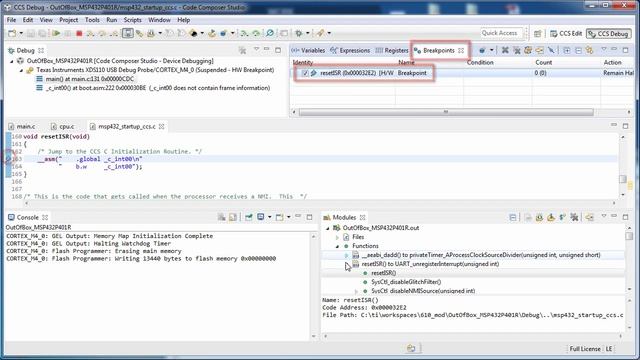Image resolution: width=640 pixels, height=360 pixels.
Task: Collapse the Texas Instruments XDS110 probe node
Action: coord(22,70)
